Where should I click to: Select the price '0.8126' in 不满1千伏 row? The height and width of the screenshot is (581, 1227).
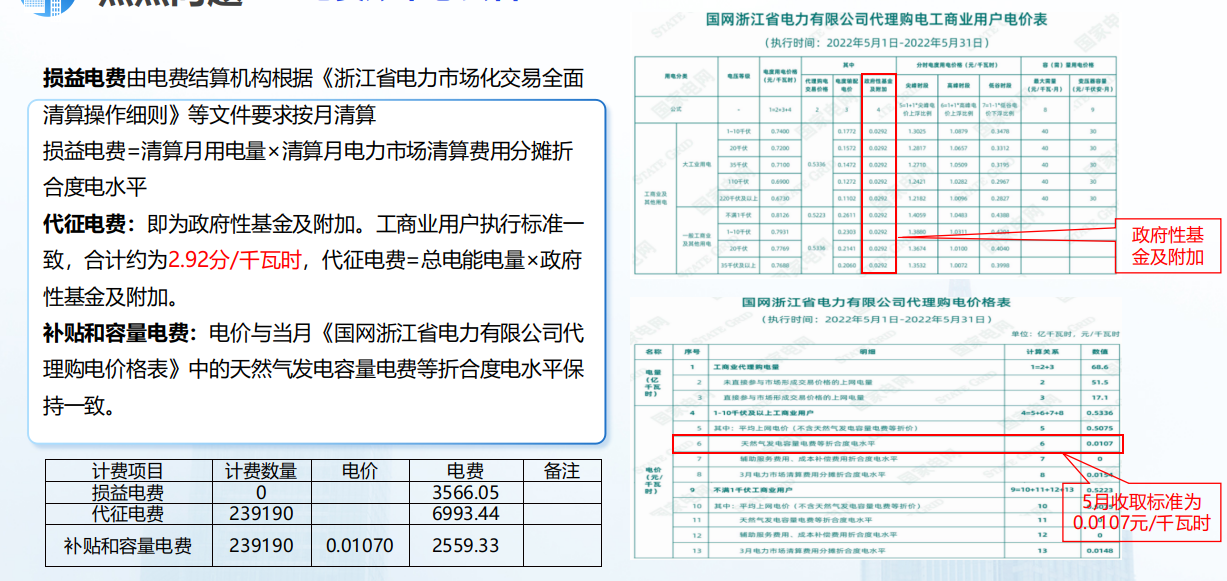pos(780,215)
